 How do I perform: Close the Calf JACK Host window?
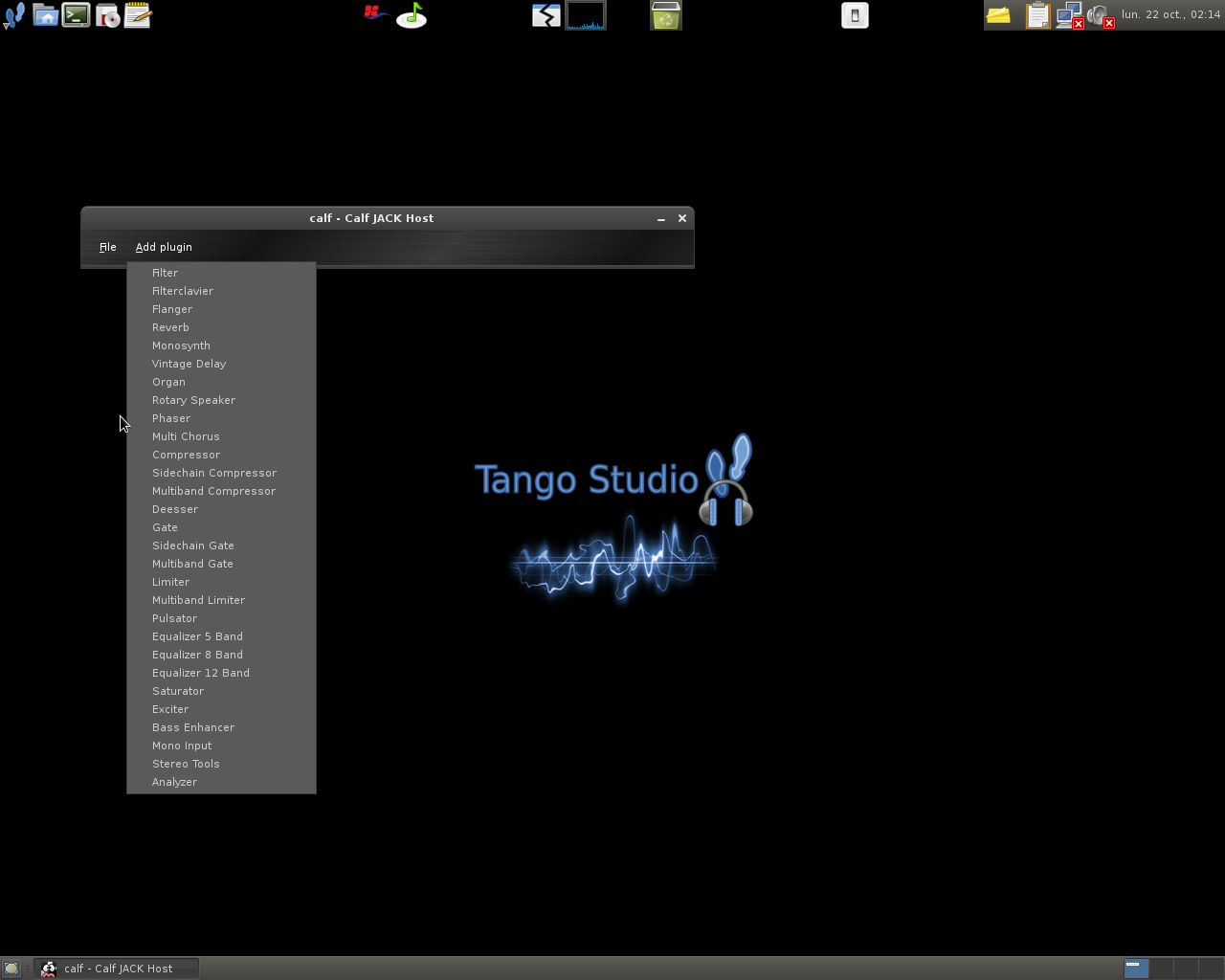point(682,218)
